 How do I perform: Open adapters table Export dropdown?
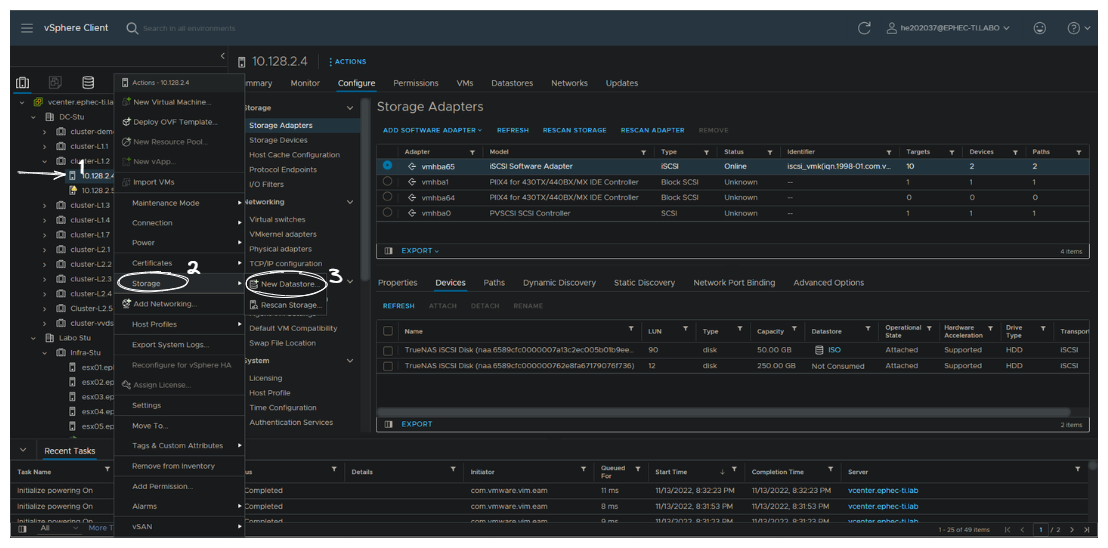coord(420,251)
